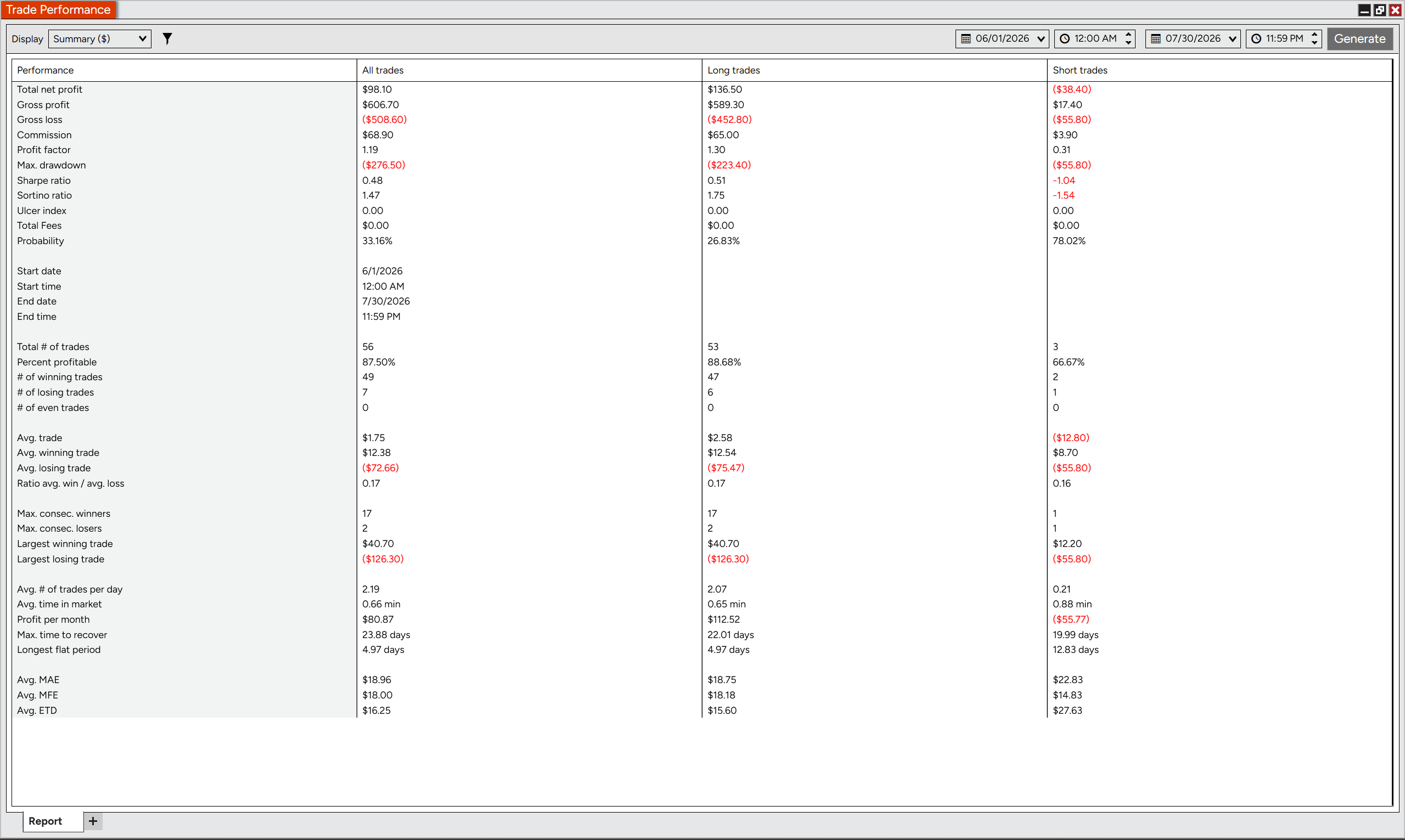Screen dimensions: 1405x840
Task: Restore the Trade Performance window
Action: click(x=1380, y=10)
